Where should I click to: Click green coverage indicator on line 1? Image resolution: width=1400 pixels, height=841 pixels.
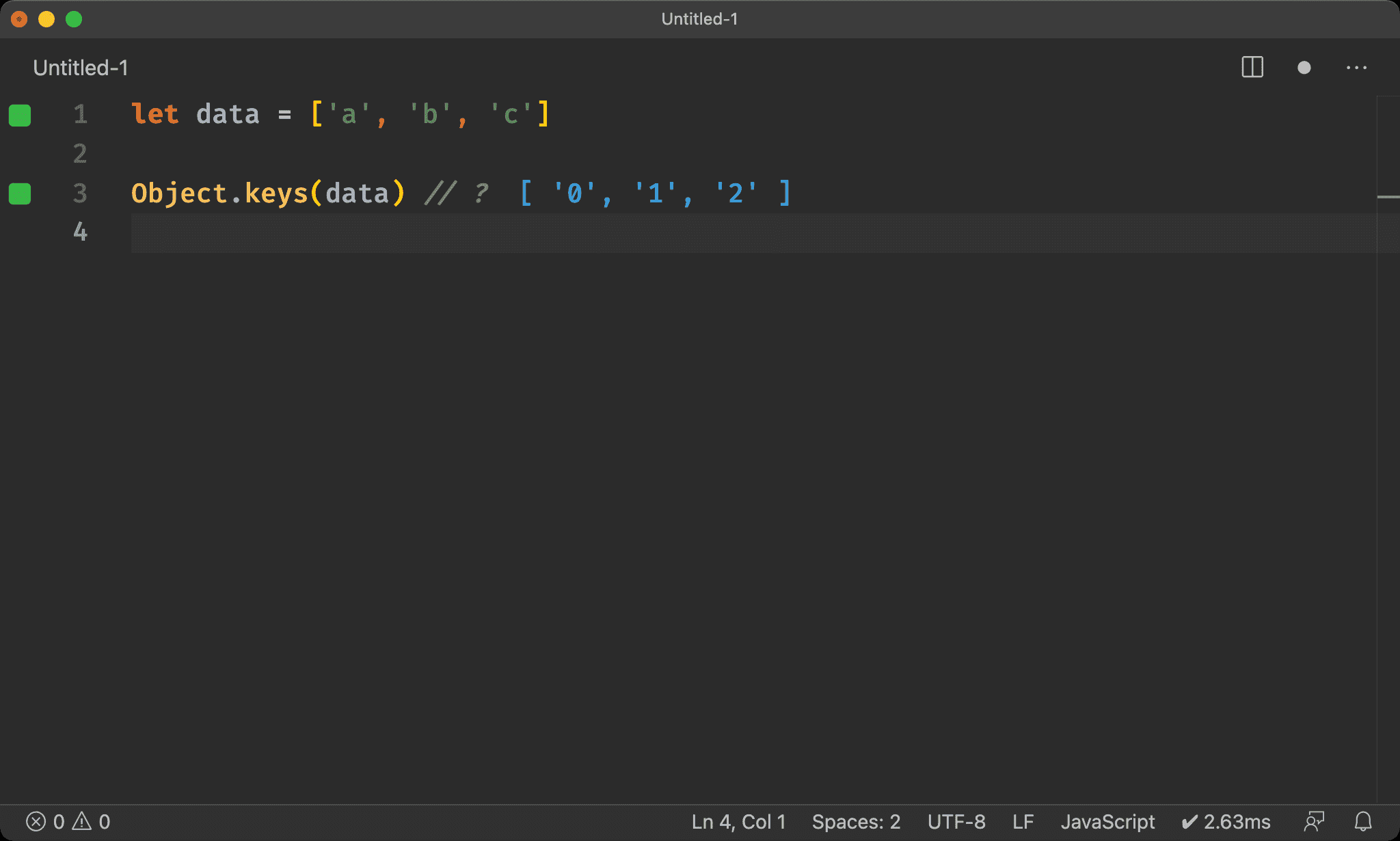point(20,116)
